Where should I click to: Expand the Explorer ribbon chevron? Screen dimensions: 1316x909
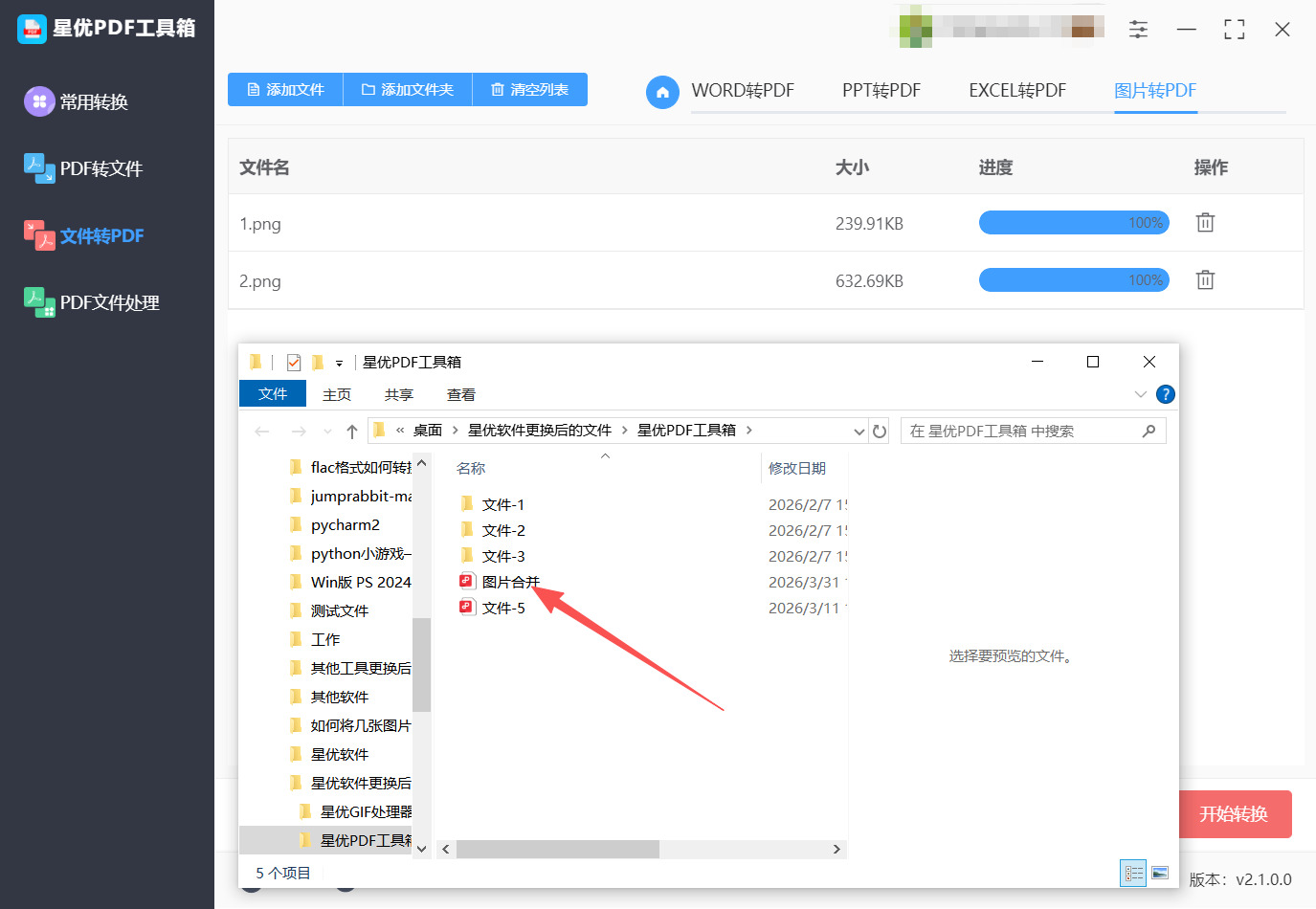pyautogui.click(x=1140, y=394)
